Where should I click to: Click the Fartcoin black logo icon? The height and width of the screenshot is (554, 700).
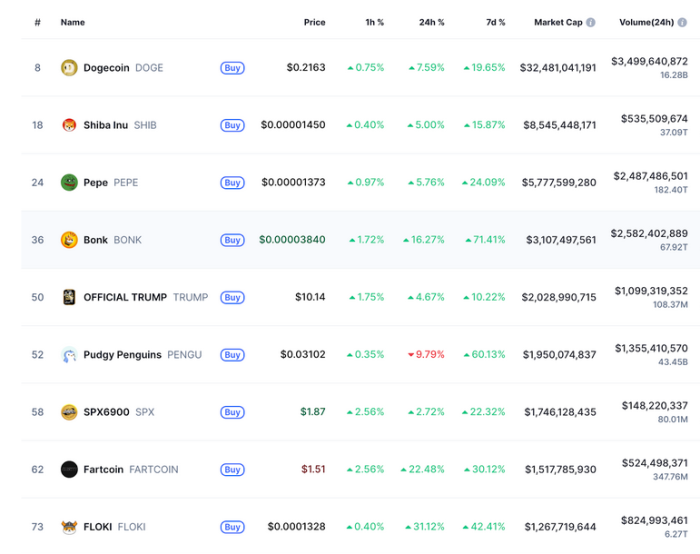click(x=69, y=469)
